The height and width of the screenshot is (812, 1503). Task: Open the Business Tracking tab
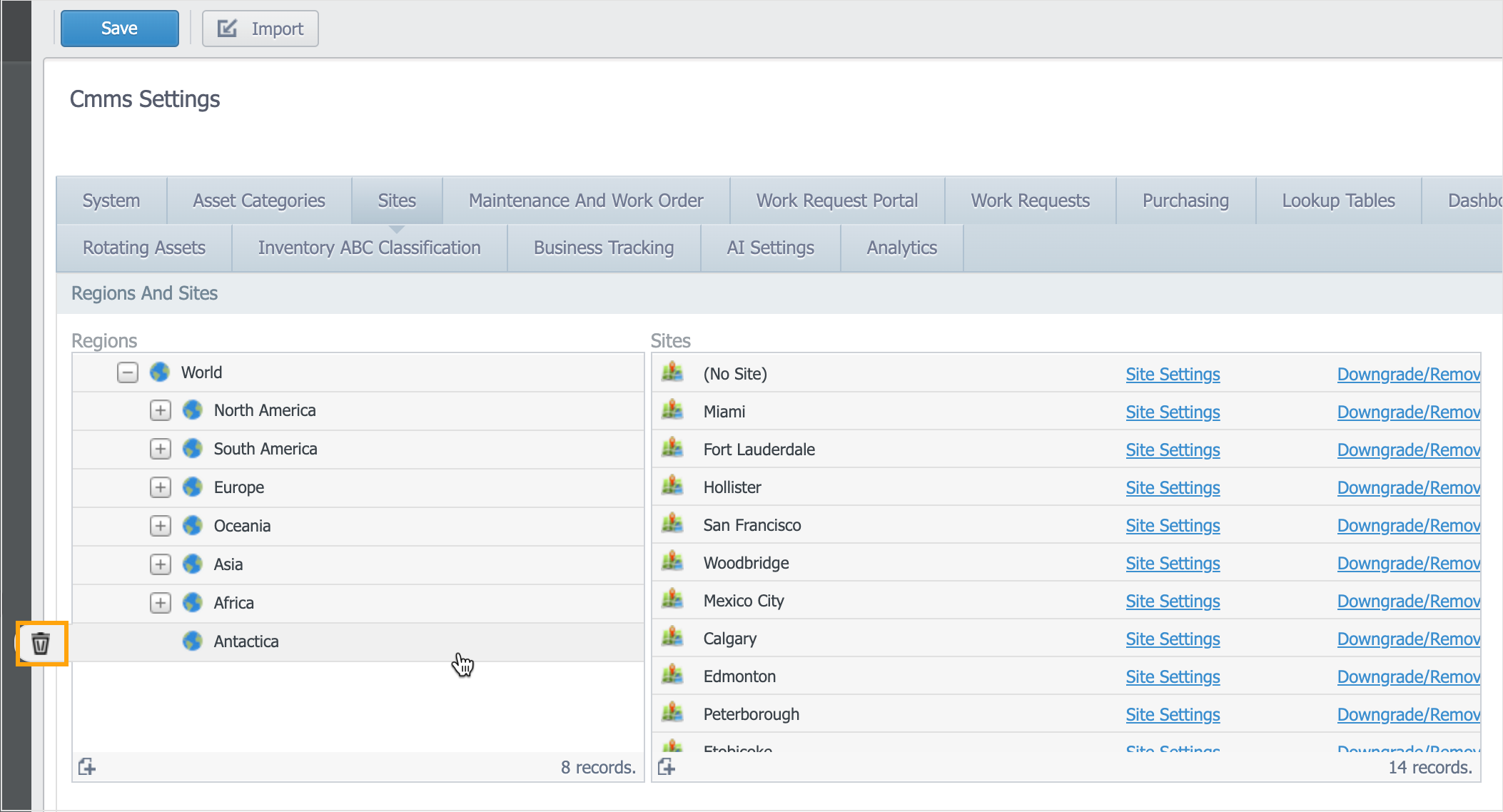tap(604, 248)
